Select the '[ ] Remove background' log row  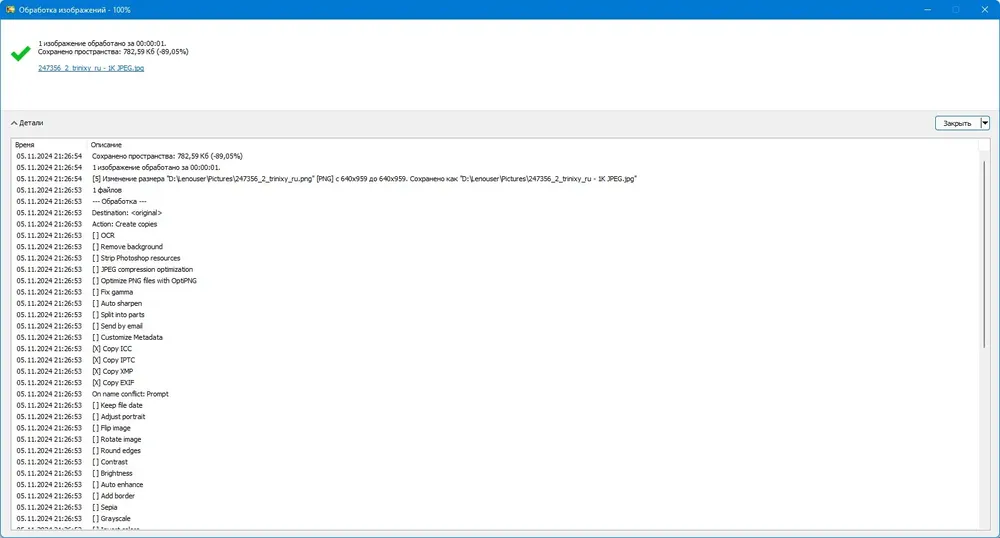495,247
